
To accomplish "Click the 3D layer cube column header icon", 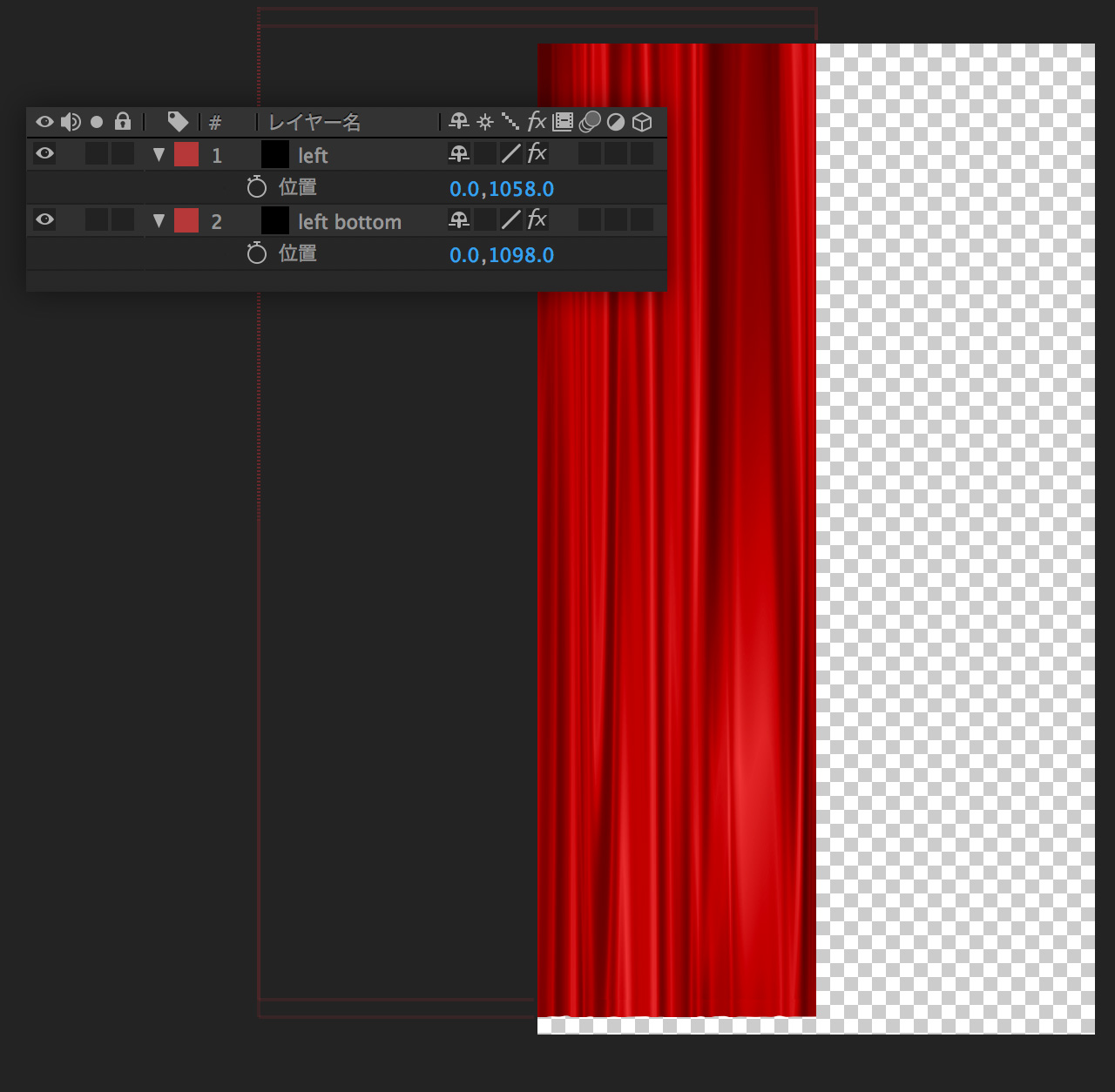I will coord(642,122).
